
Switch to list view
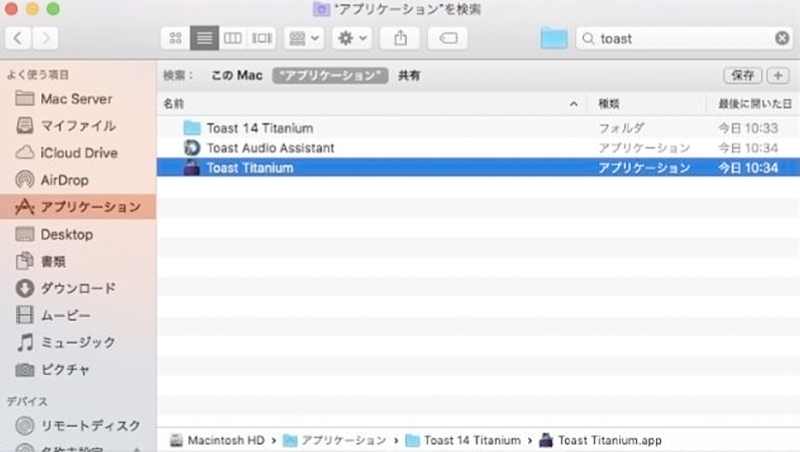point(205,38)
